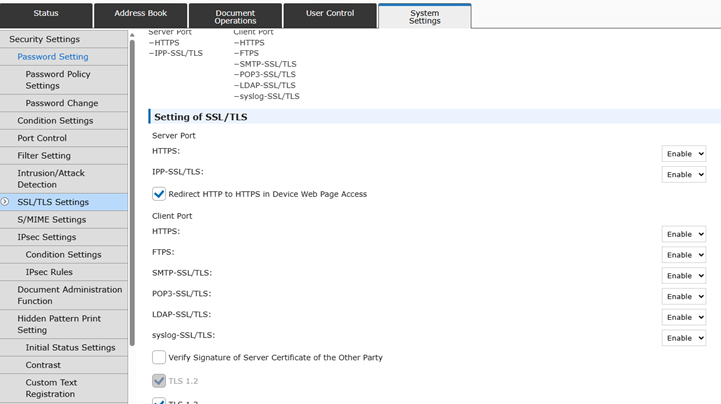Screen dimensions: 721x404
Task: Select Port Control in sidebar
Action: click(42, 138)
